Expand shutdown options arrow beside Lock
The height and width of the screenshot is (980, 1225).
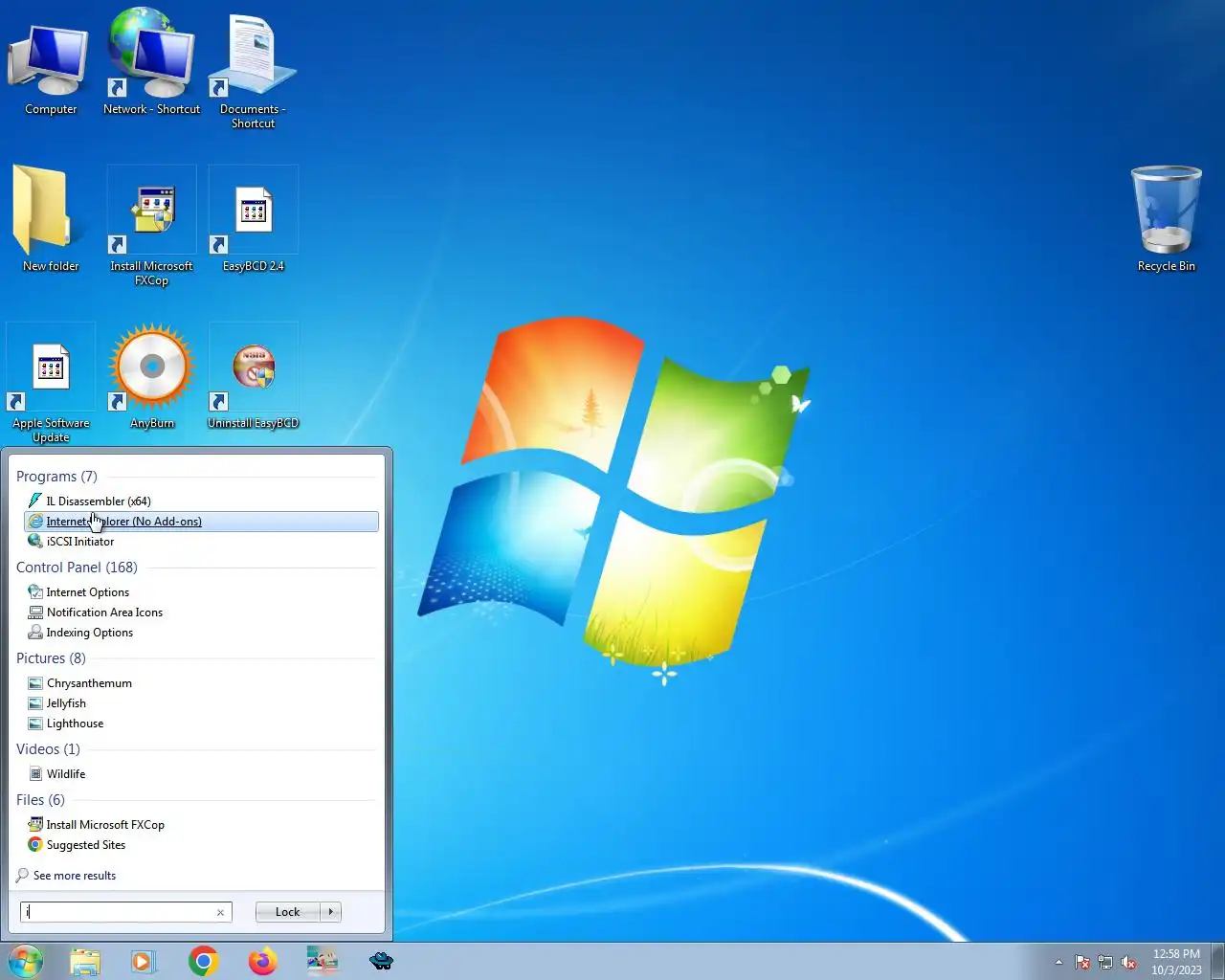click(x=331, y=912)
